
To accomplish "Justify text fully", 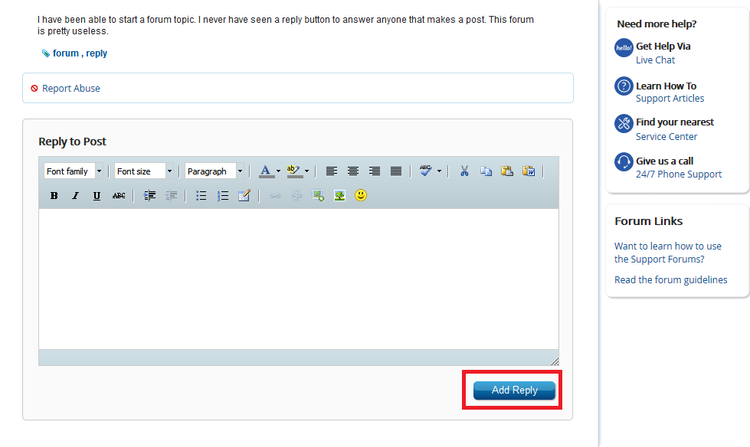I will pyautogui.click(x=396, y=171).
